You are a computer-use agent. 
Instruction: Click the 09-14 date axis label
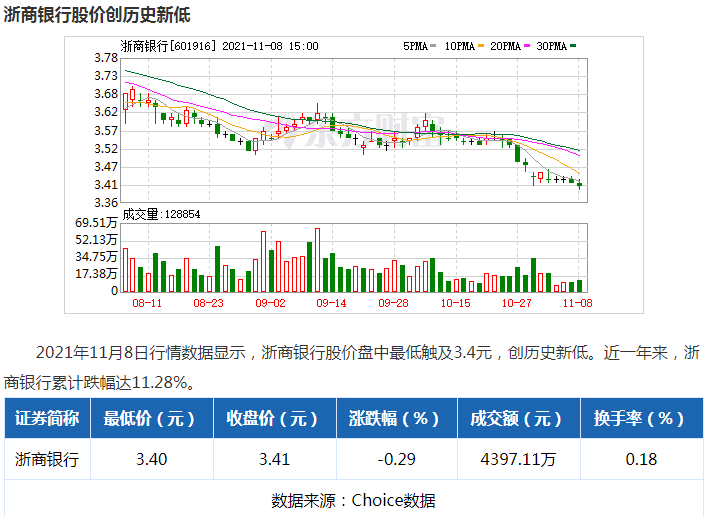[331, 303]
